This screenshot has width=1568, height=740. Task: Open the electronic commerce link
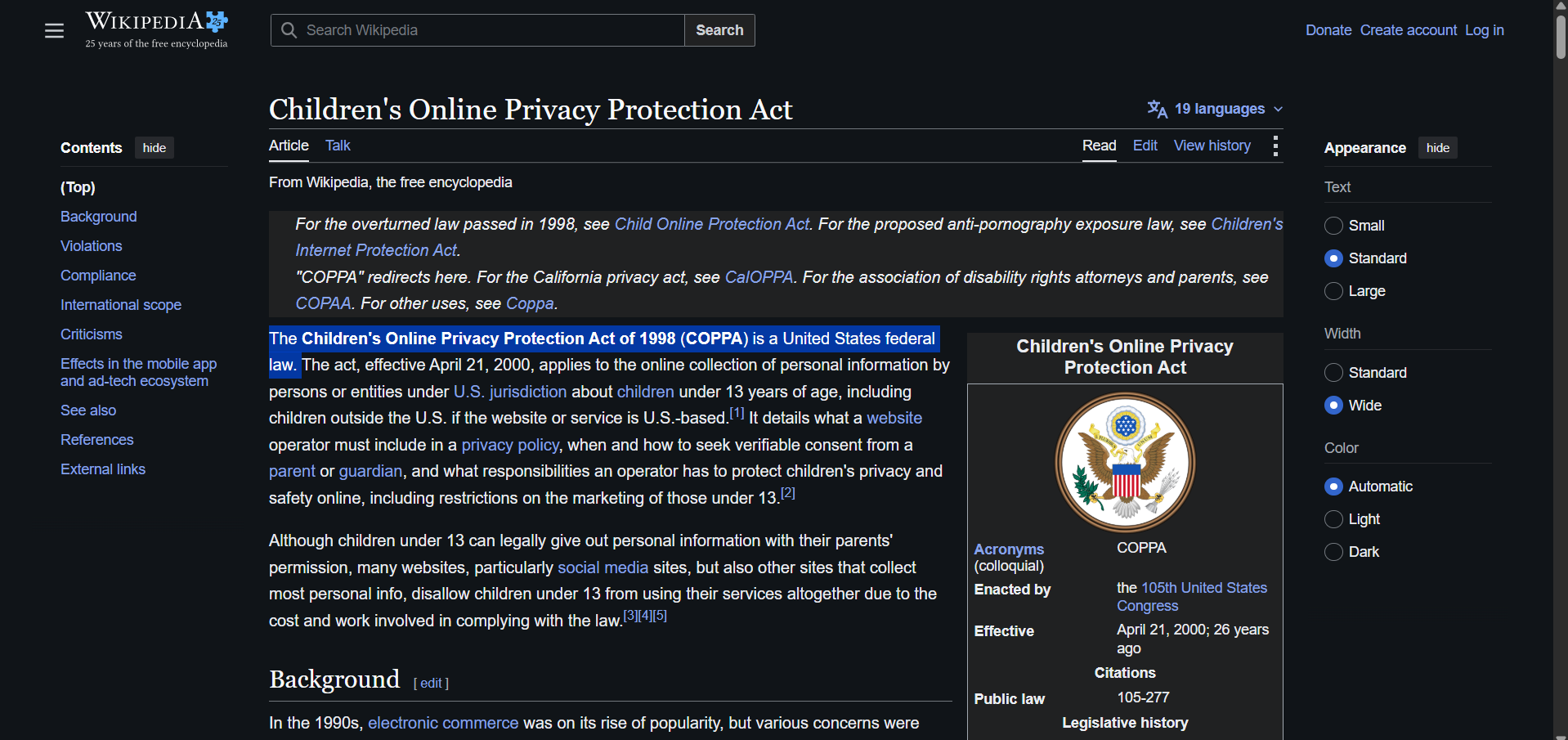pos(443,724)
